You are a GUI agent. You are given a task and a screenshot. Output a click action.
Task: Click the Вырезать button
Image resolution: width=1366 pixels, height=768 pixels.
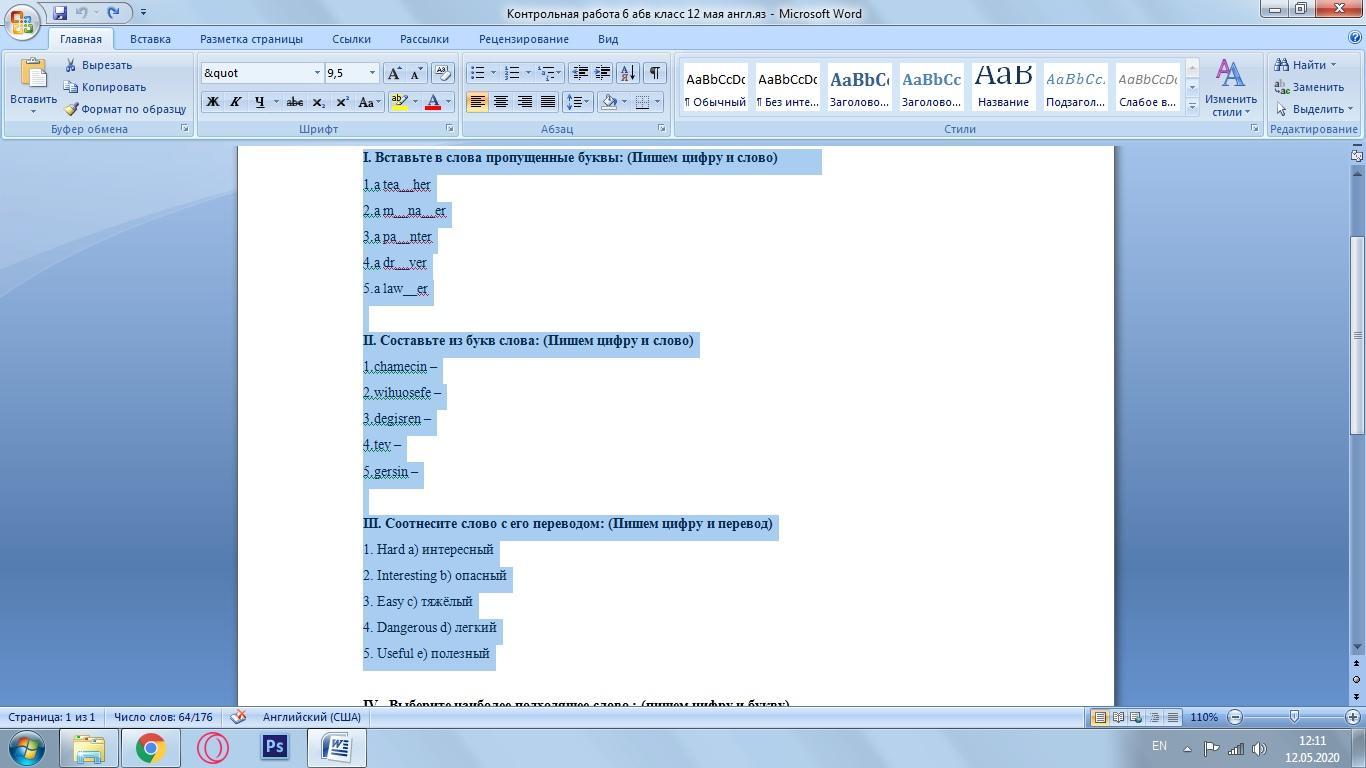tap(99, 65)
